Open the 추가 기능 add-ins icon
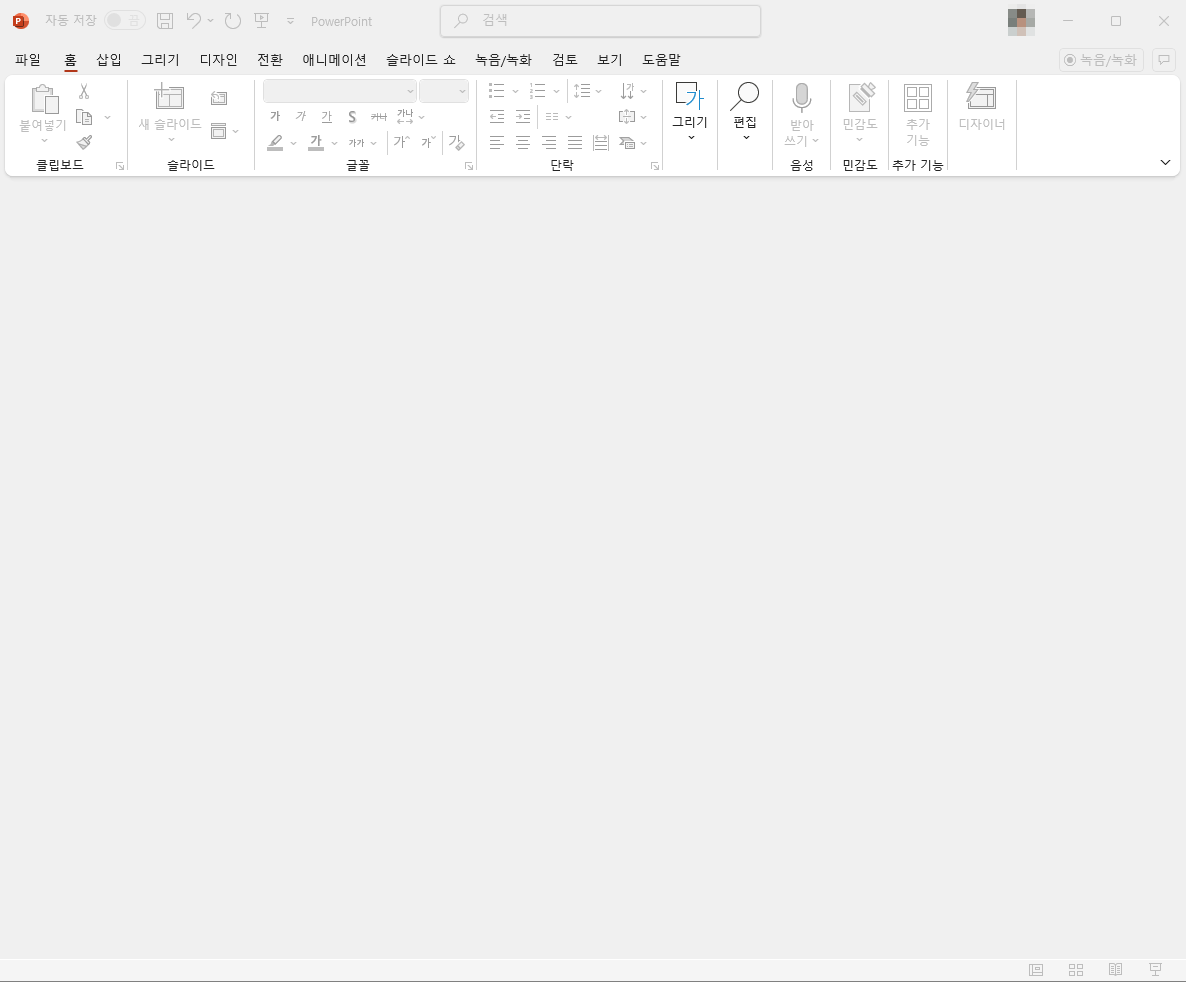 (x=917, y=98)
